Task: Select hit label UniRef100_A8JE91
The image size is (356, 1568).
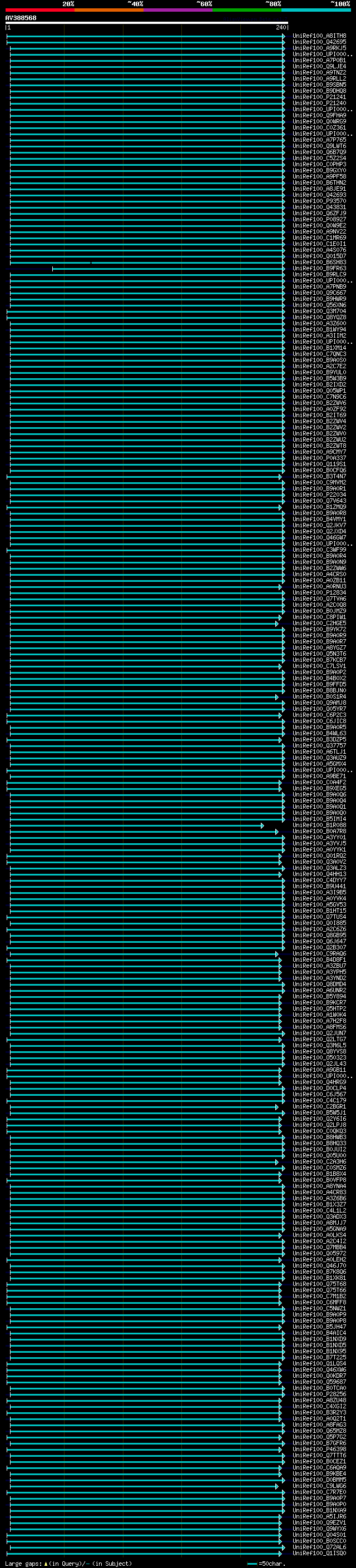Action: pos(319,189)
